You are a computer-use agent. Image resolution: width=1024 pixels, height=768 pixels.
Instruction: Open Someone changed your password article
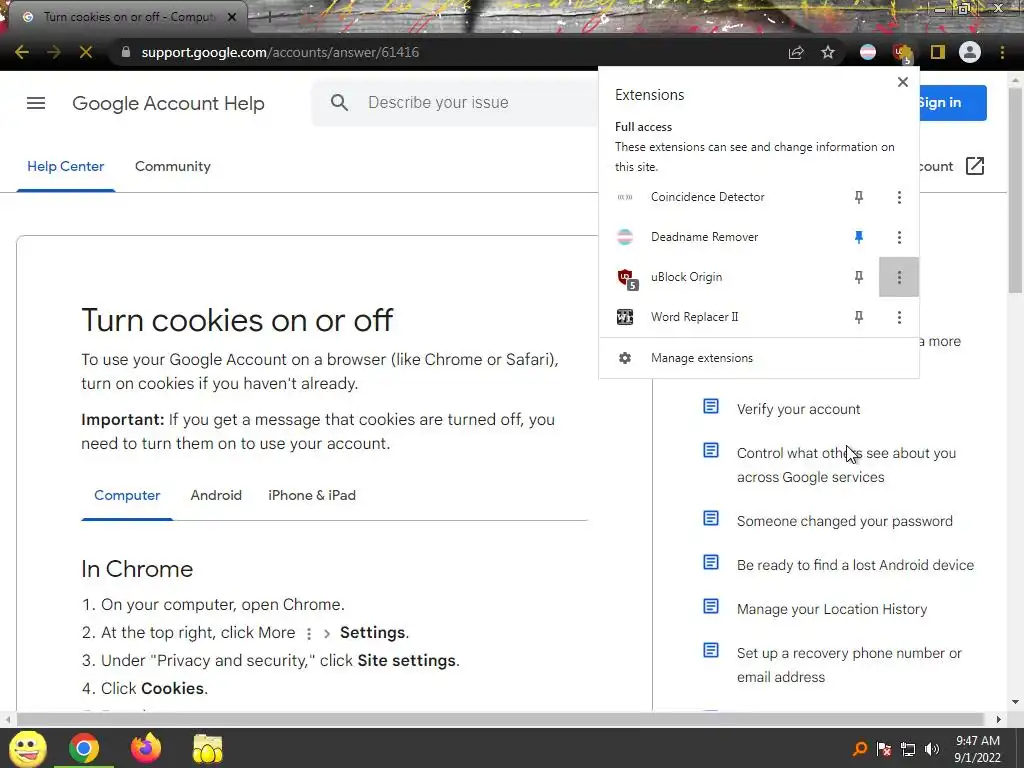(x=844, y=521)
